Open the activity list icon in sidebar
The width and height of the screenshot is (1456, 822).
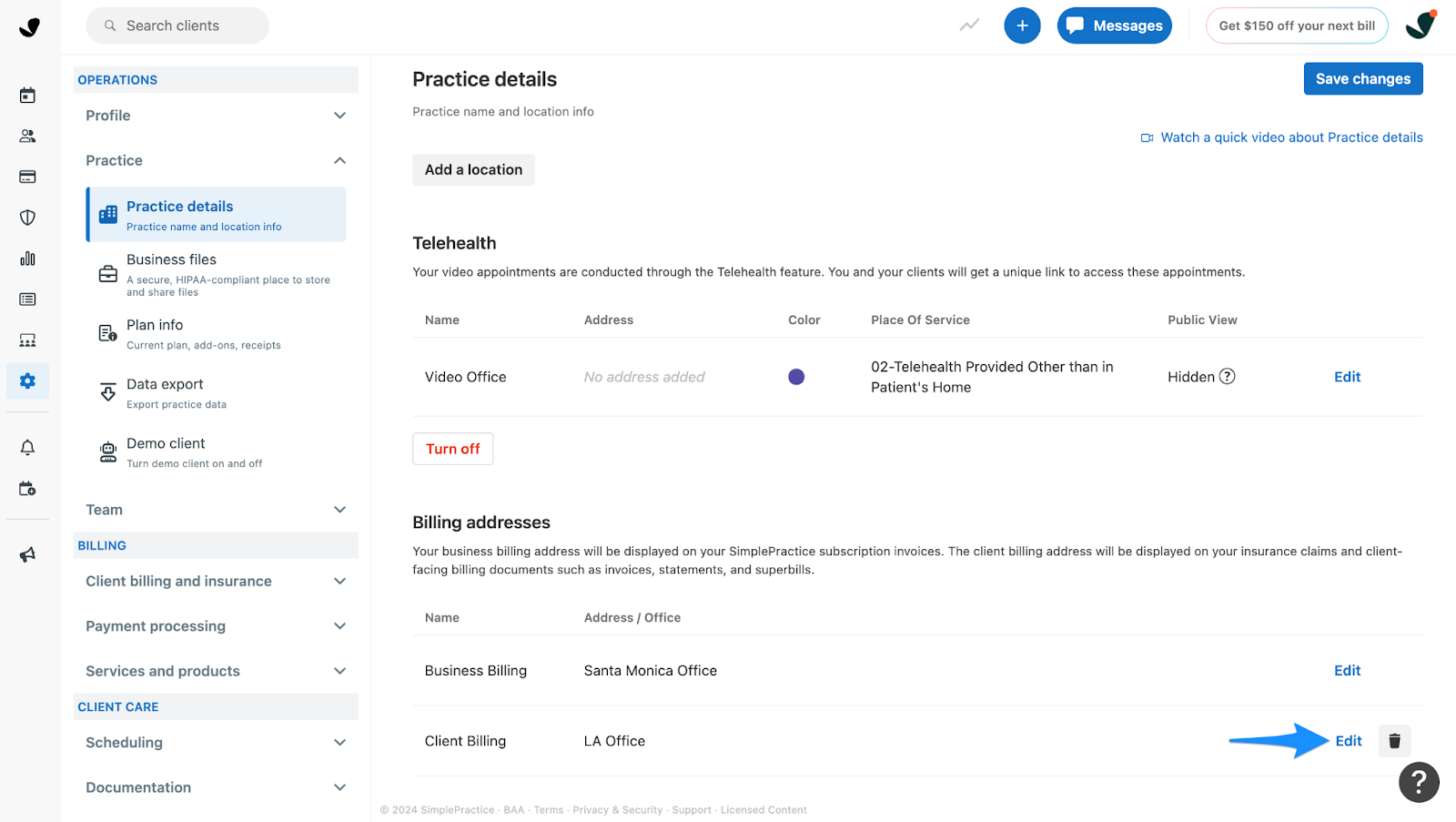(x=27, y=299)
